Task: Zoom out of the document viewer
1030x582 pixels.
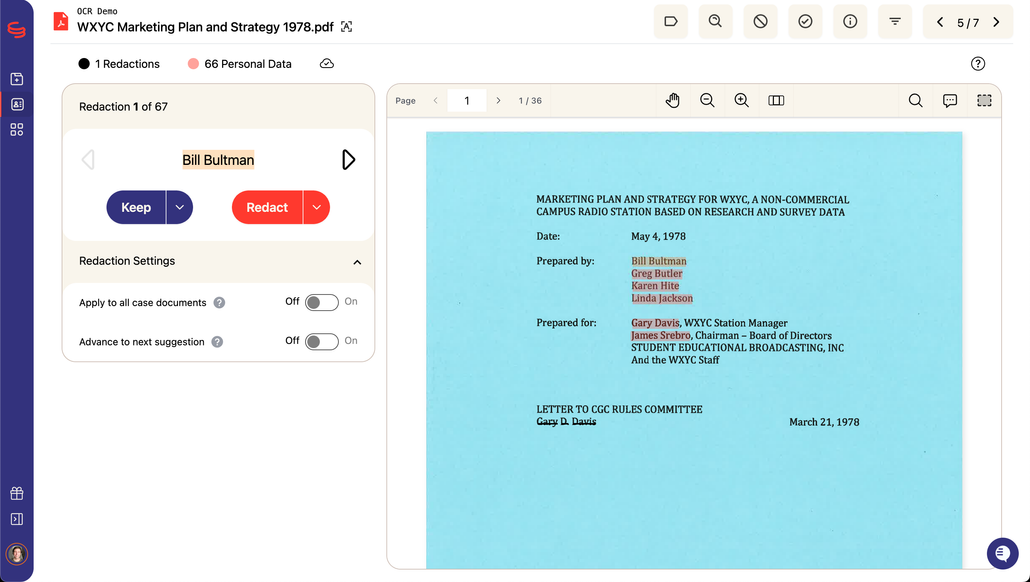Action: pos(707,101)
